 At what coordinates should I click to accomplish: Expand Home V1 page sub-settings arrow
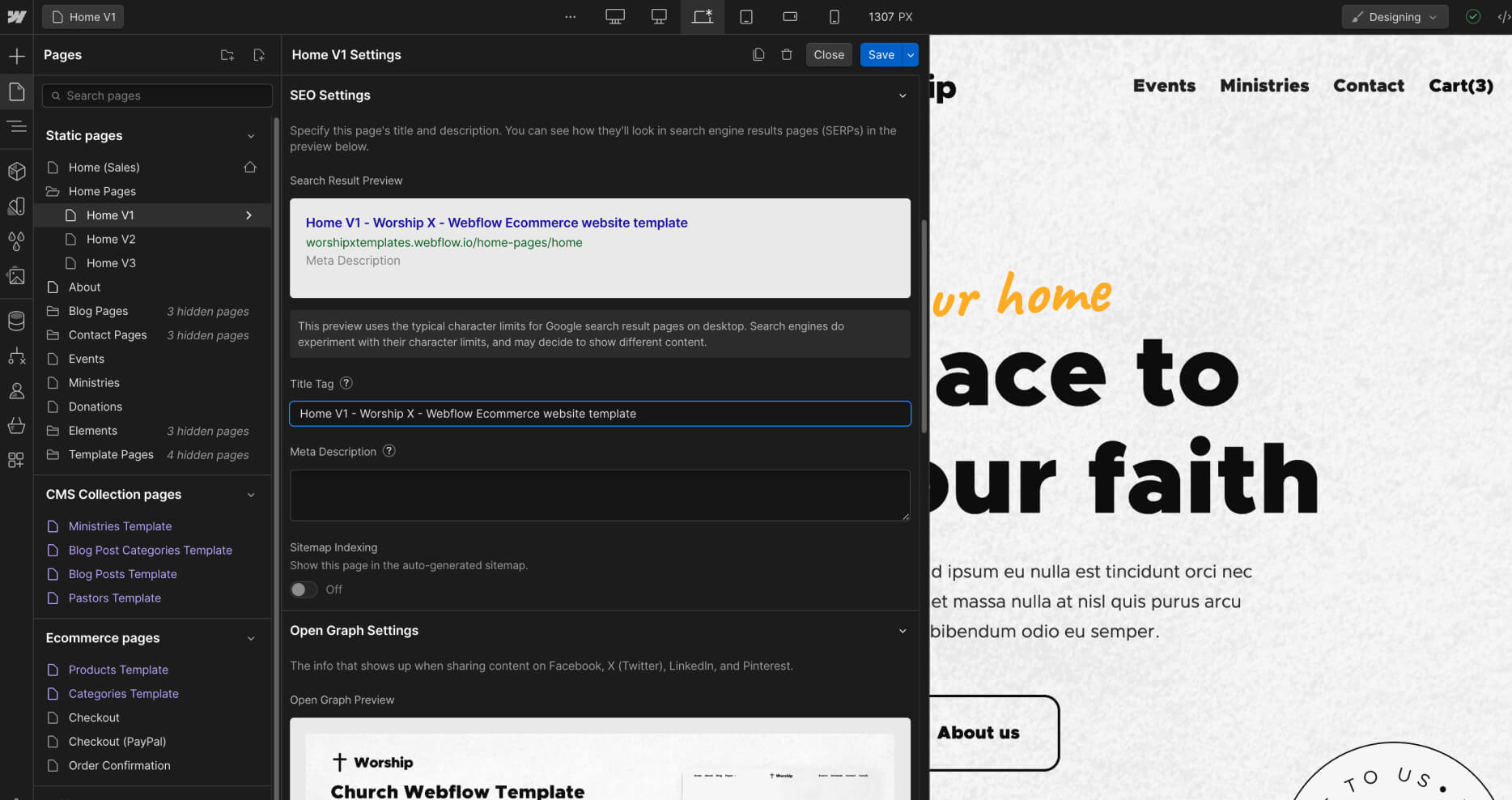249,215
